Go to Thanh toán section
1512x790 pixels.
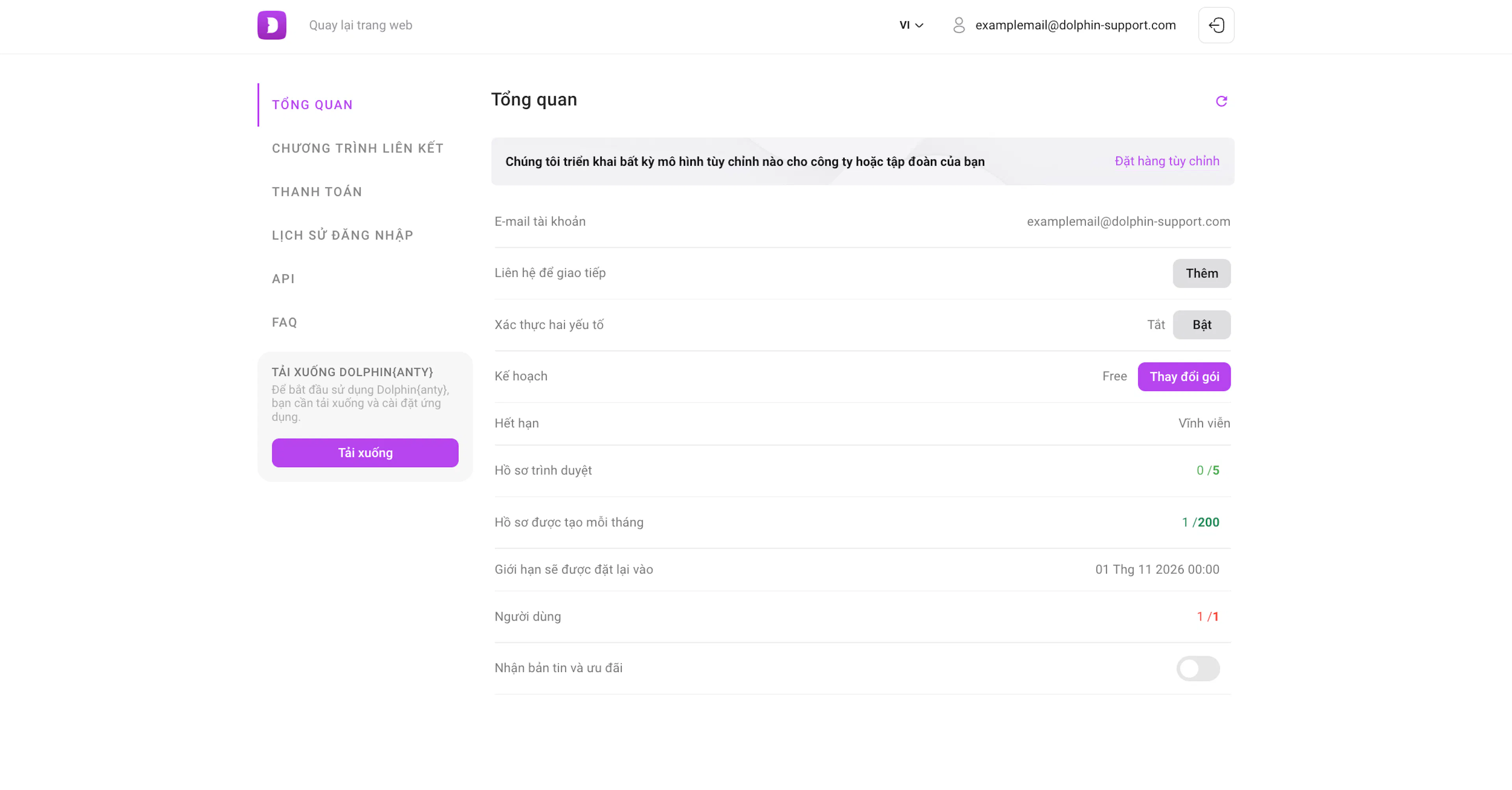[317, 192]
